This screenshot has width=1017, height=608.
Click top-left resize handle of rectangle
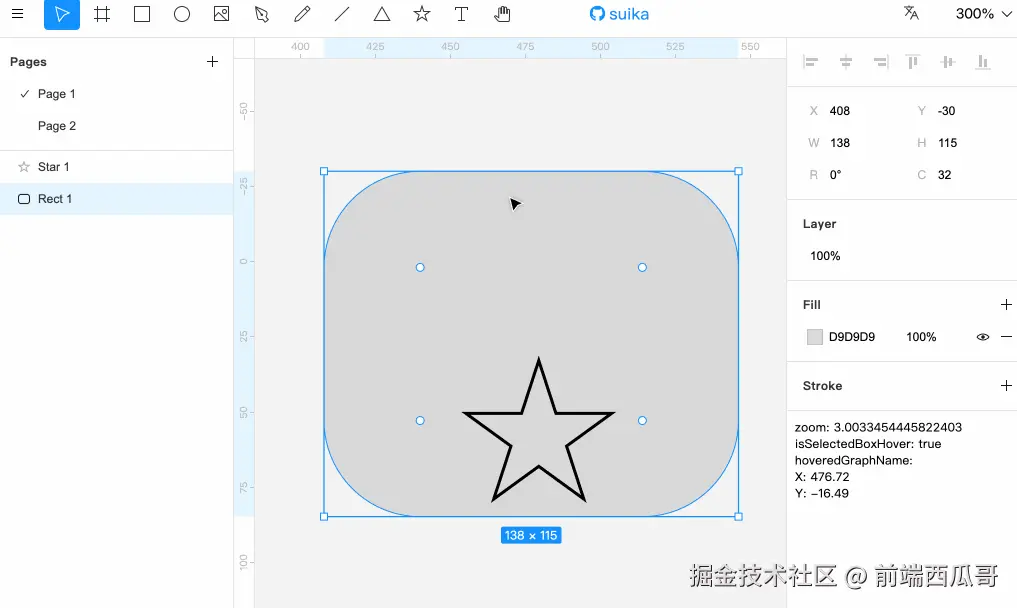(x=324, y=171)
